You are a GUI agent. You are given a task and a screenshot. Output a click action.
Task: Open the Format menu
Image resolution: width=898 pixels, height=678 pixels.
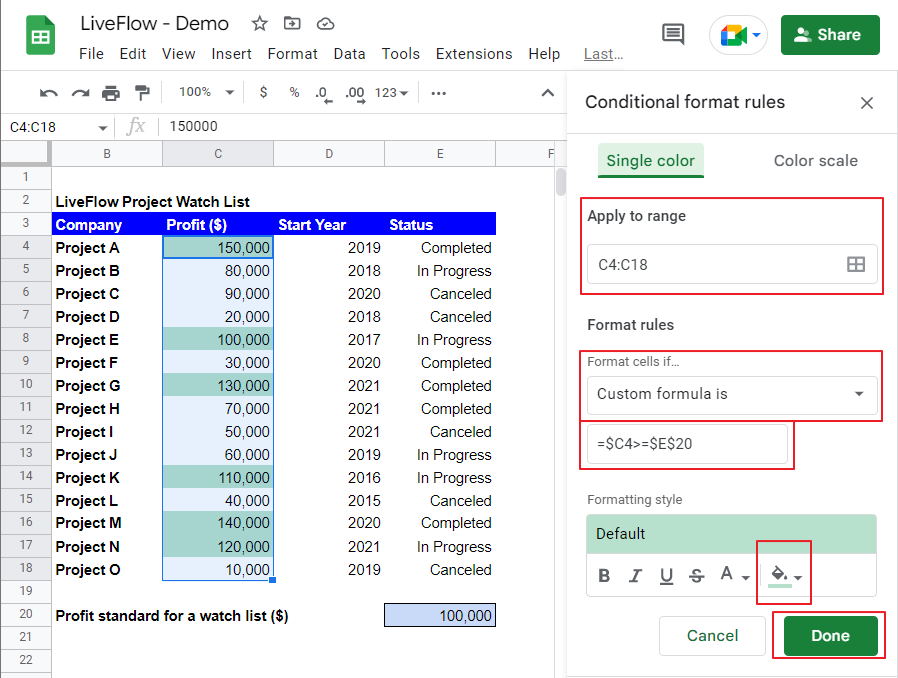pos(292,54)
